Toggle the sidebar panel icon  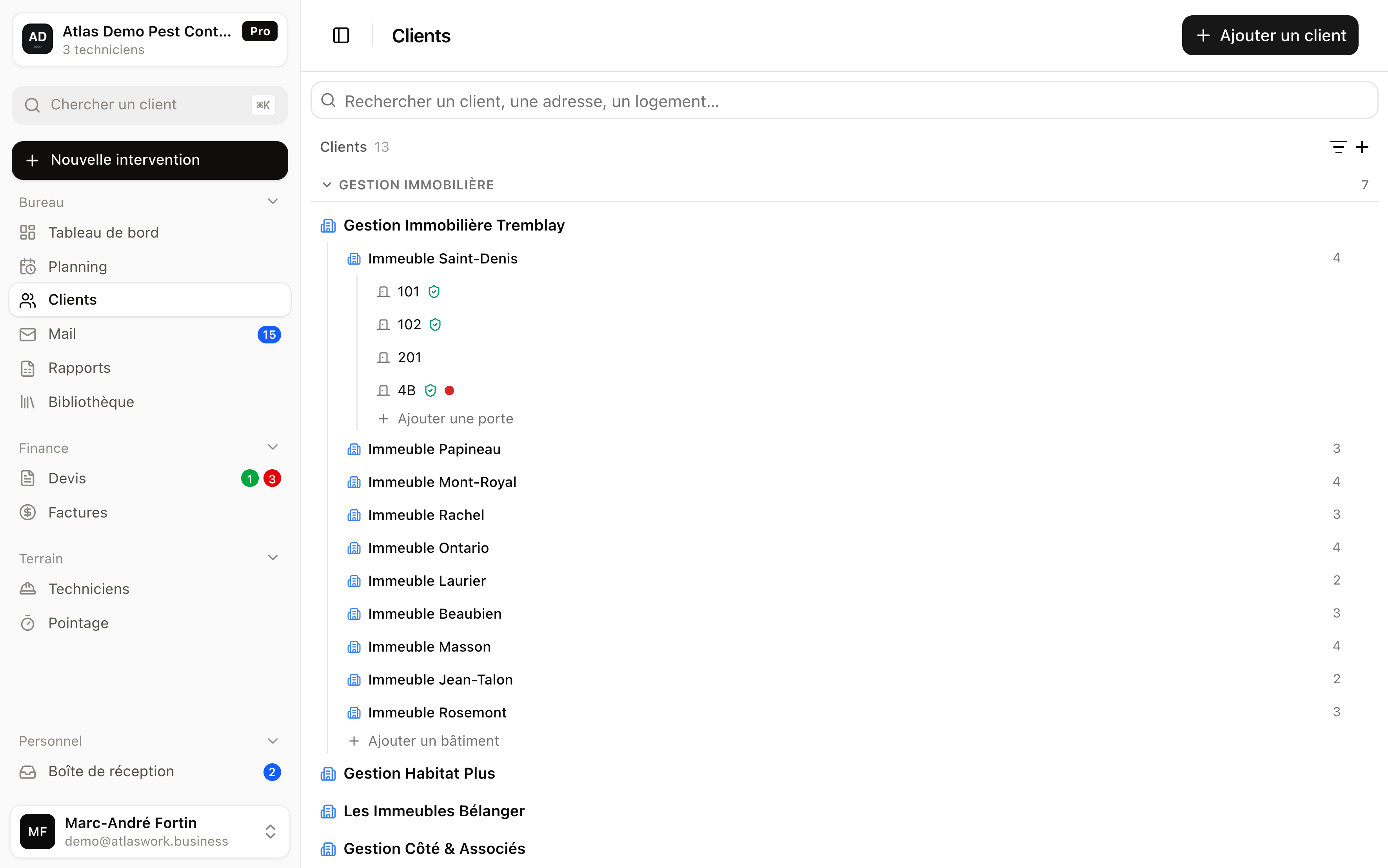pyautogui.click(x=341, y=36)
